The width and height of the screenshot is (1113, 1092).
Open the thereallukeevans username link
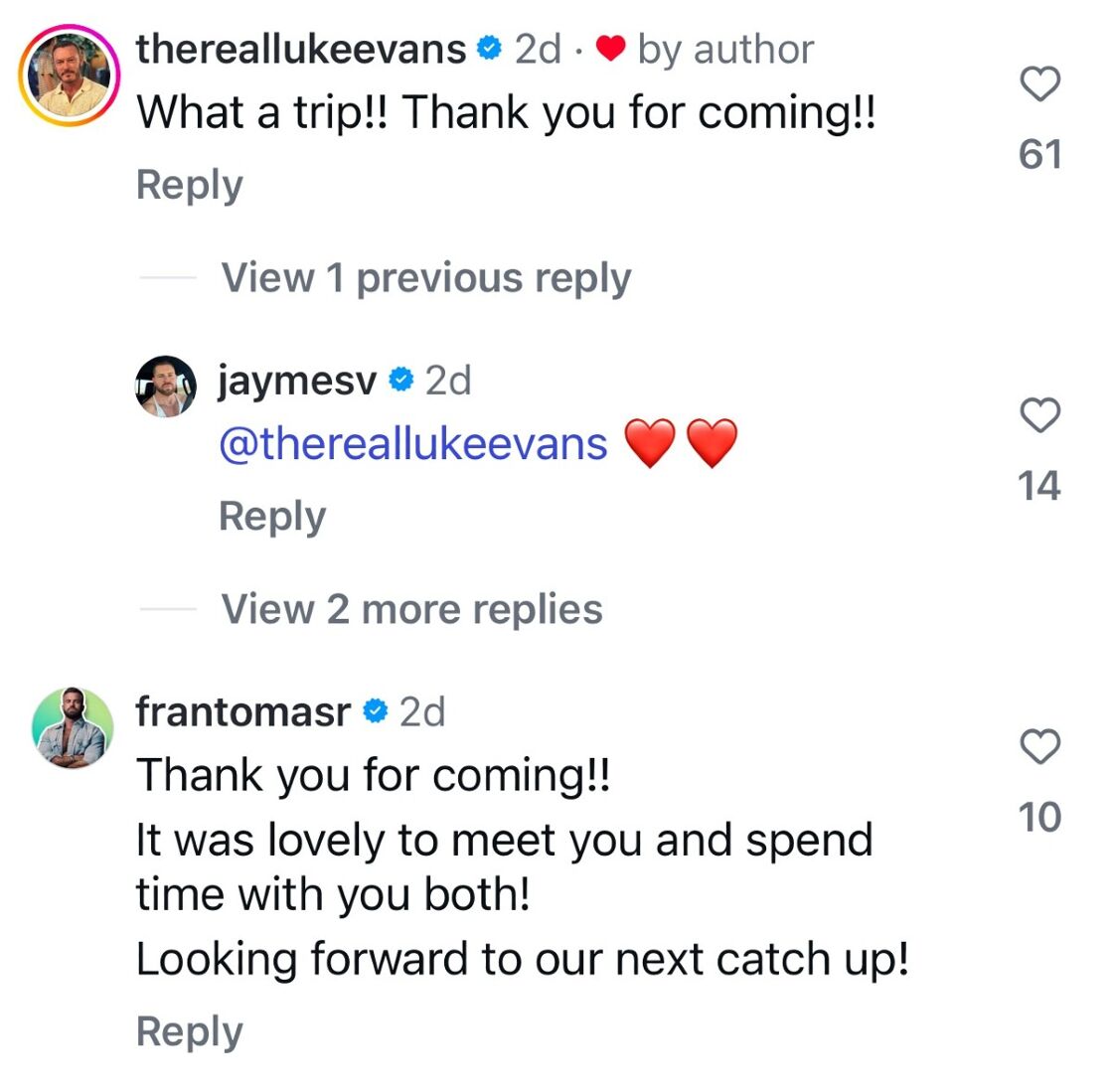pyautogui.click(x=301, y=49)
